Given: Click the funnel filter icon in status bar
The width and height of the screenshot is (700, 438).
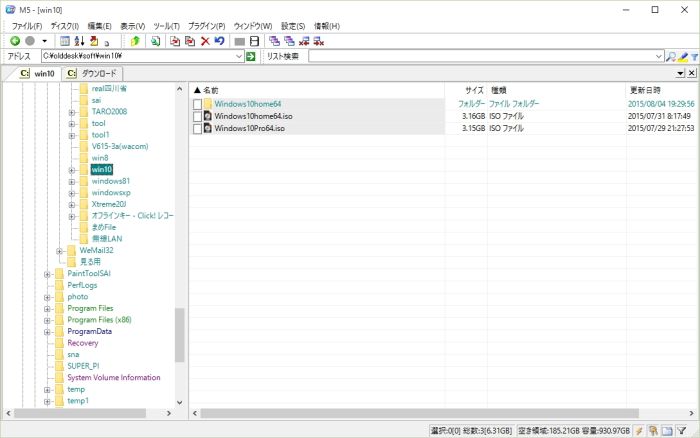Looking at the screenshot, I should (681, 430).
